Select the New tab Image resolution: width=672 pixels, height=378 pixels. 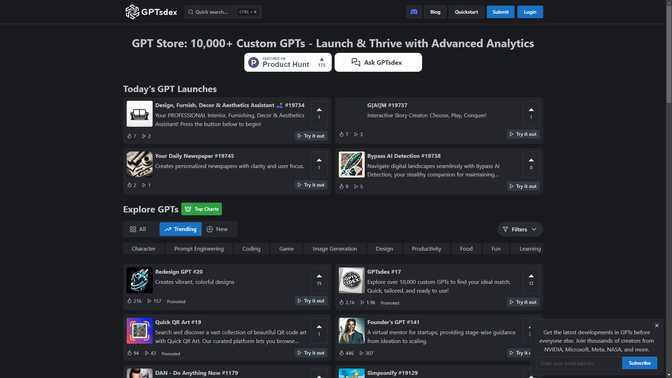[217, 229]
